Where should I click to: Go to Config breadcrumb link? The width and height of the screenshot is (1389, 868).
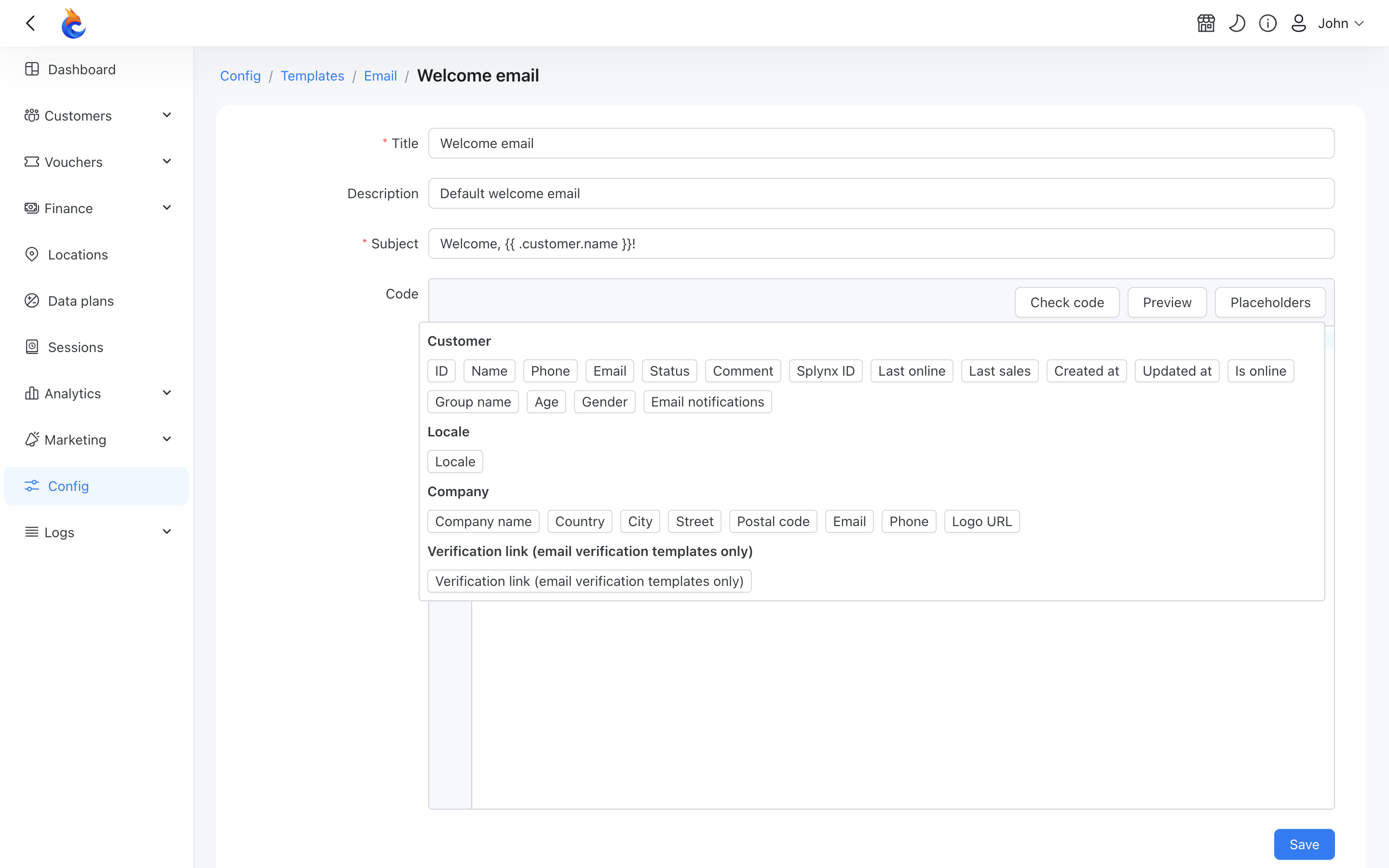[x=241, y=76]
